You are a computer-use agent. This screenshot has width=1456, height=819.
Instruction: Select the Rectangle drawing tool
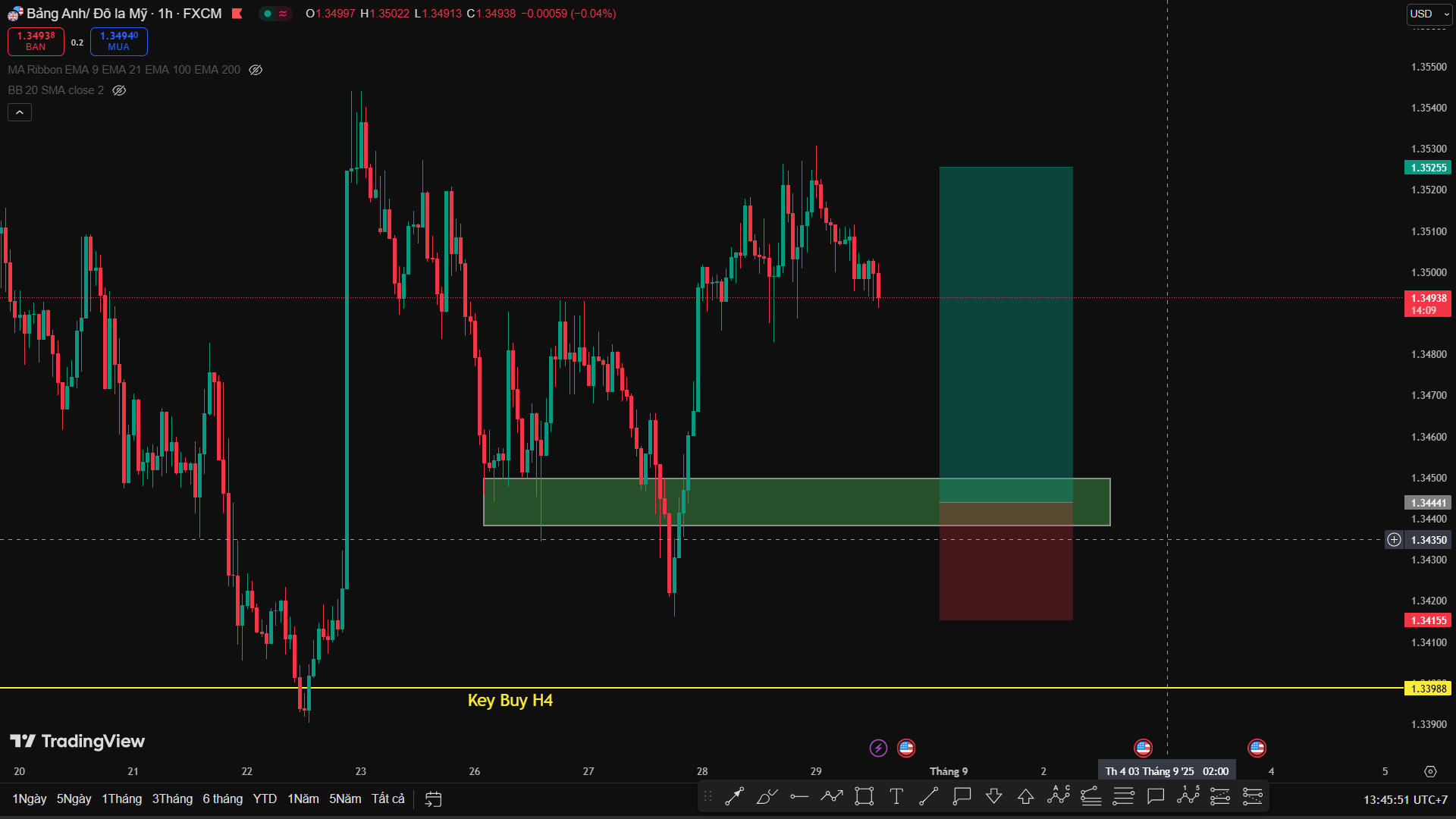[x=864, y=796]
